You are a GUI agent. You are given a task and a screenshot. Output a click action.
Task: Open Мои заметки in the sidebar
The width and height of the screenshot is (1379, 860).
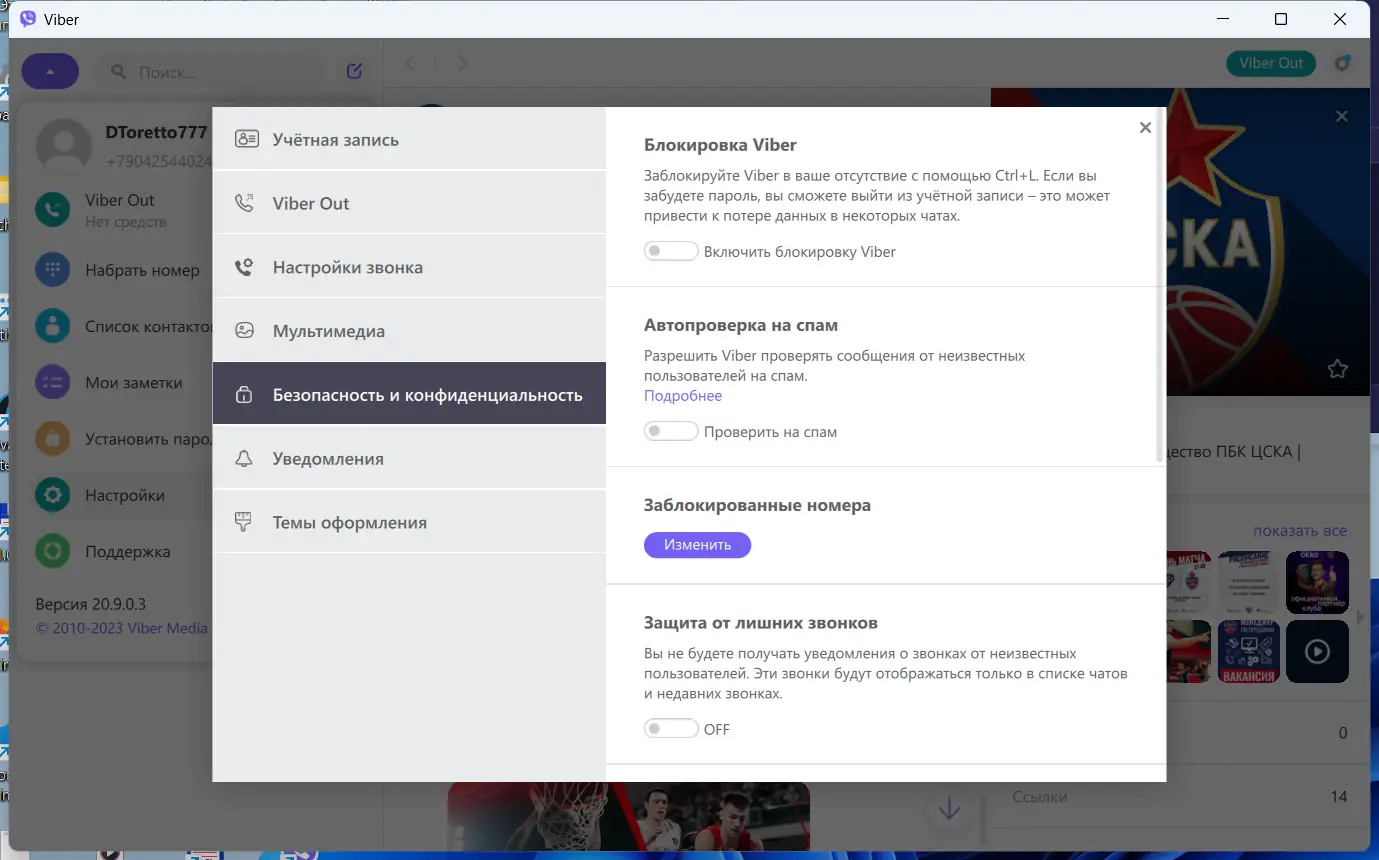tap(52, 382)
